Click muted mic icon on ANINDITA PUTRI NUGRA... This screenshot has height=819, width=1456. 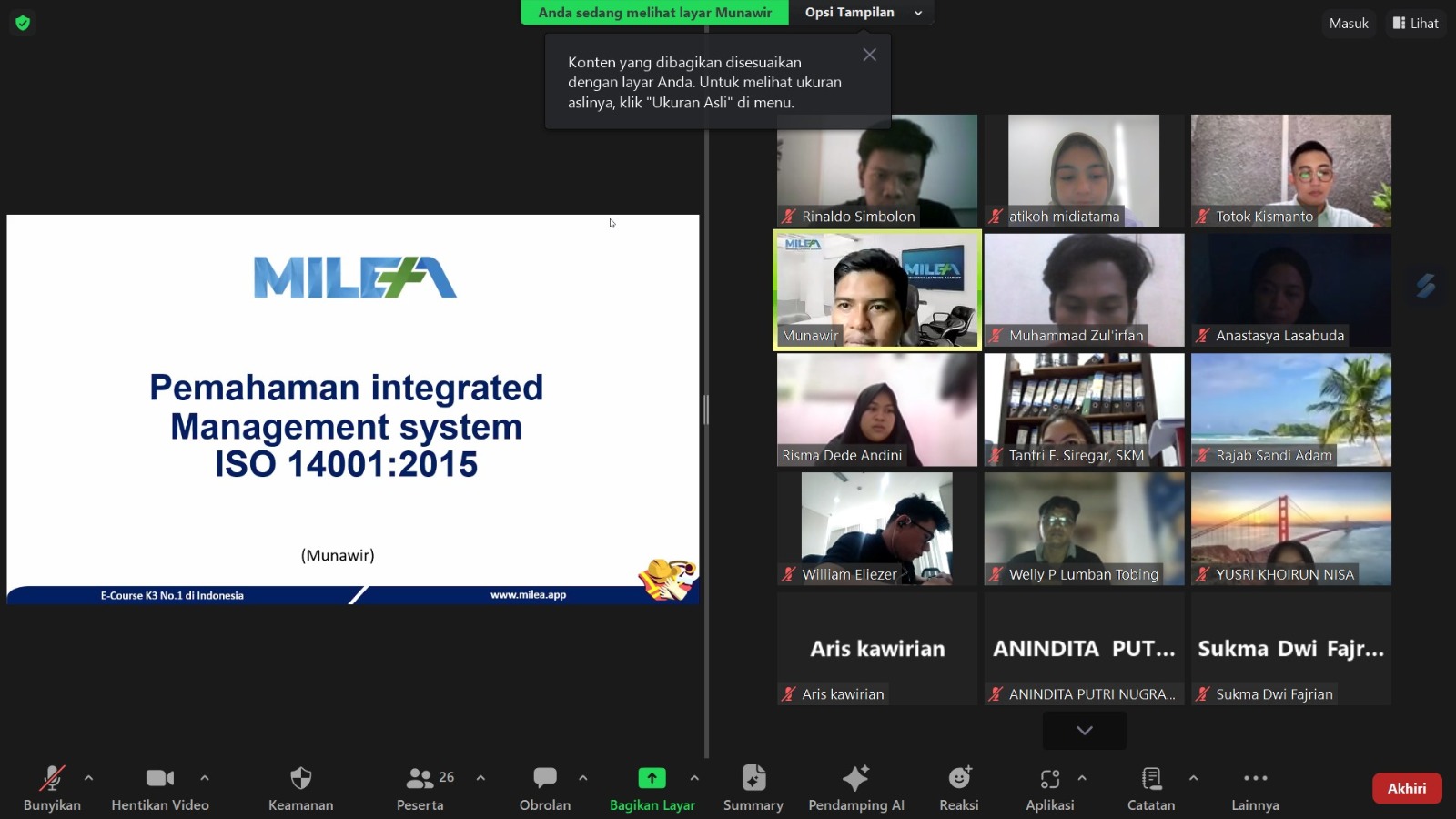pos(996,694)
